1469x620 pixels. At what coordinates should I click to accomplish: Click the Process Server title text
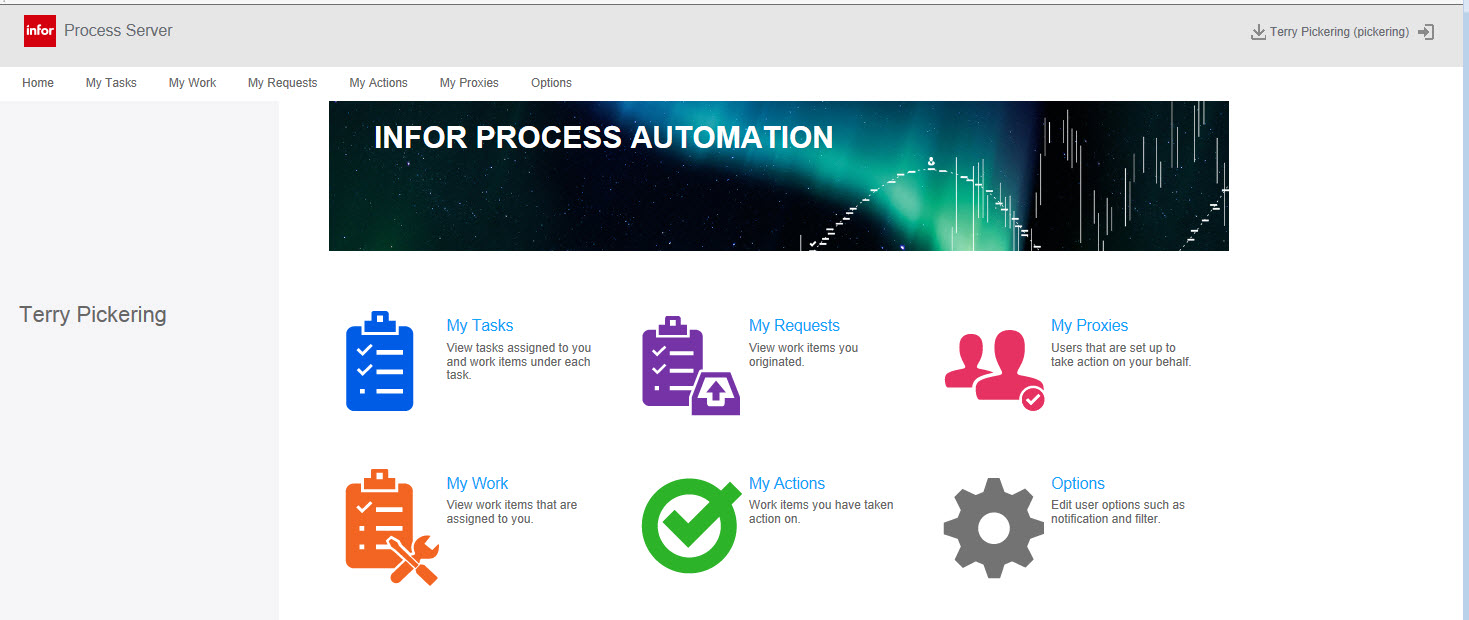point(118,31)
